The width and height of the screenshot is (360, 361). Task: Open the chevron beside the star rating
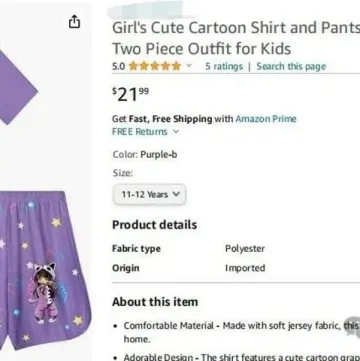point(189,65)
